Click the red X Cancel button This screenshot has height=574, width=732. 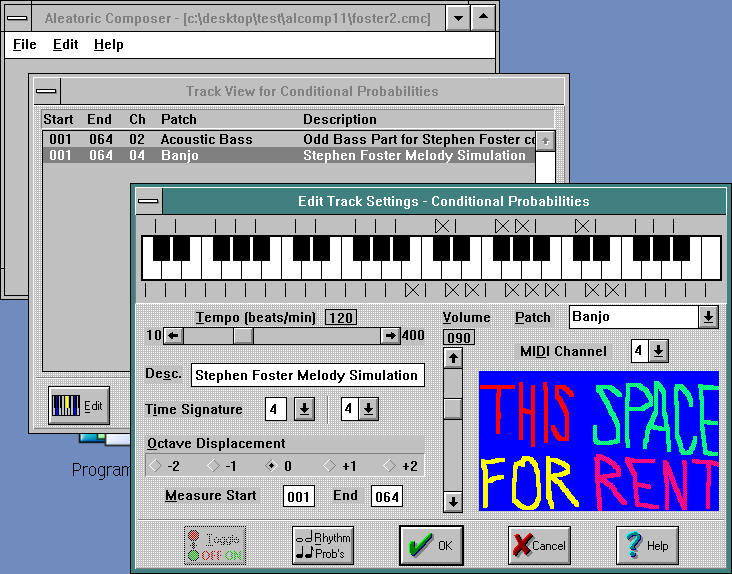point(538,545)
